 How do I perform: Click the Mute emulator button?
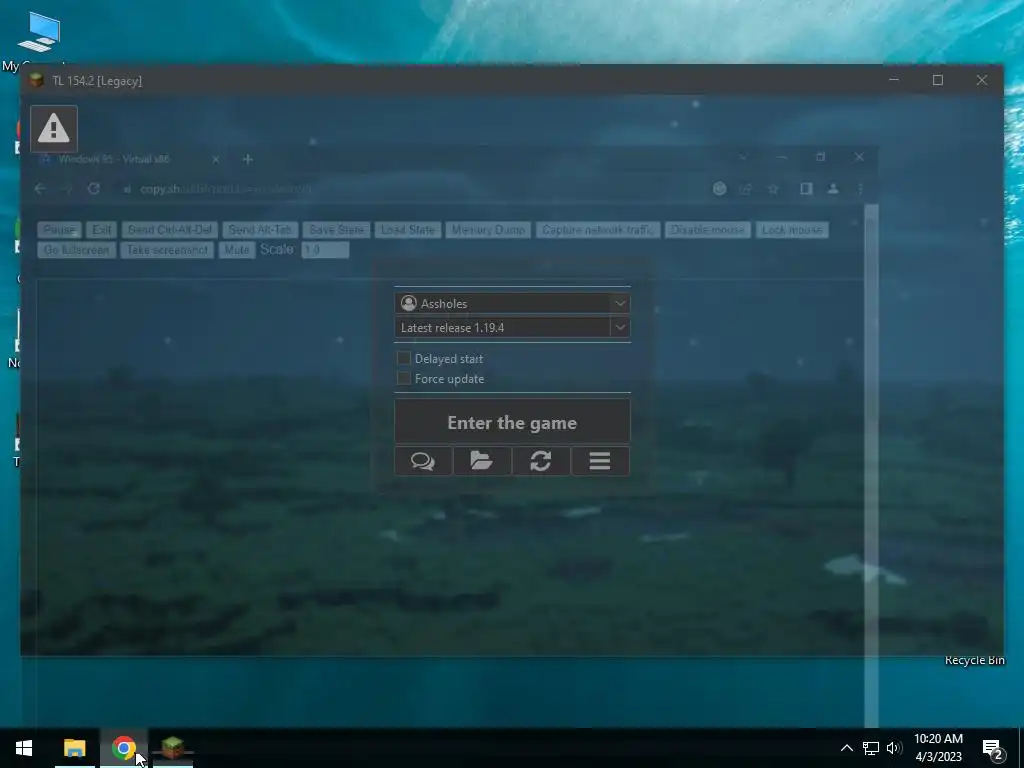pyautogui.click(x=237, y=250)
